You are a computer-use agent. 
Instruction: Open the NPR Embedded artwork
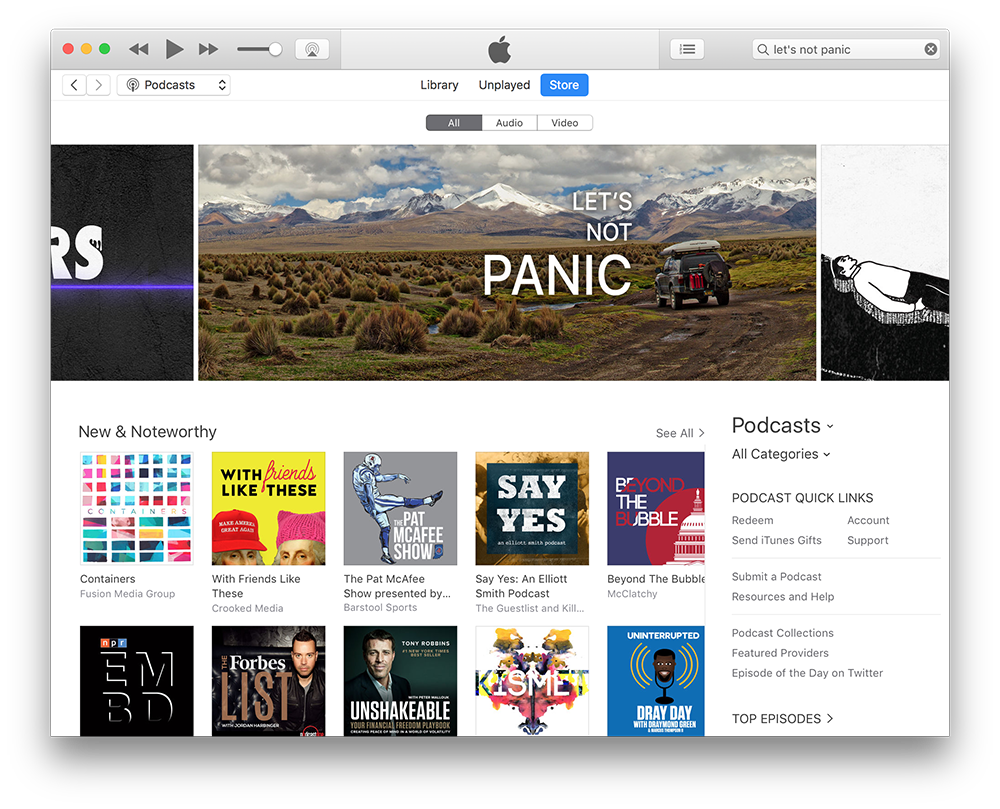point(136,681)
